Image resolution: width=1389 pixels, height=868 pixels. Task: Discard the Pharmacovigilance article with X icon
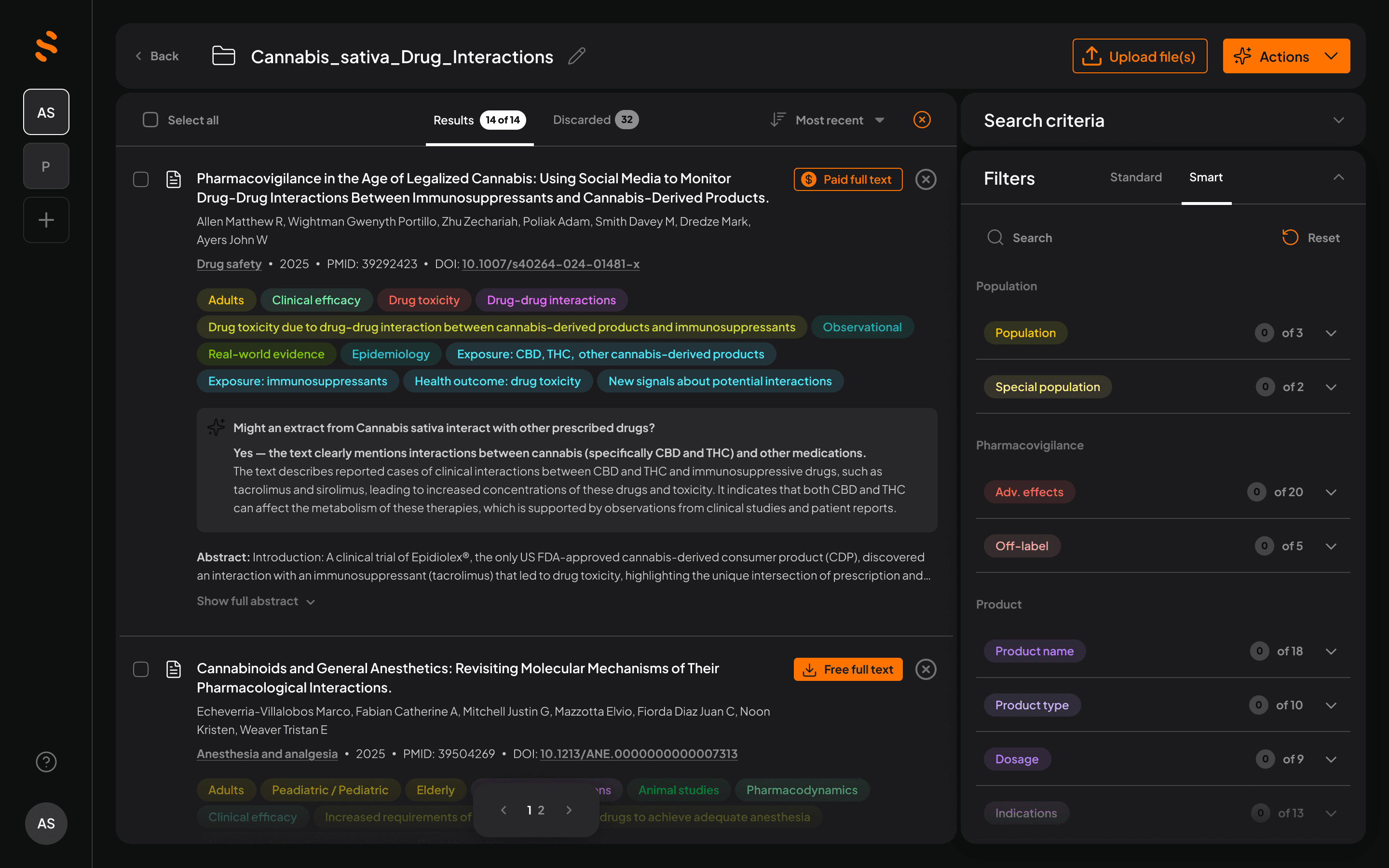(925, 180)
